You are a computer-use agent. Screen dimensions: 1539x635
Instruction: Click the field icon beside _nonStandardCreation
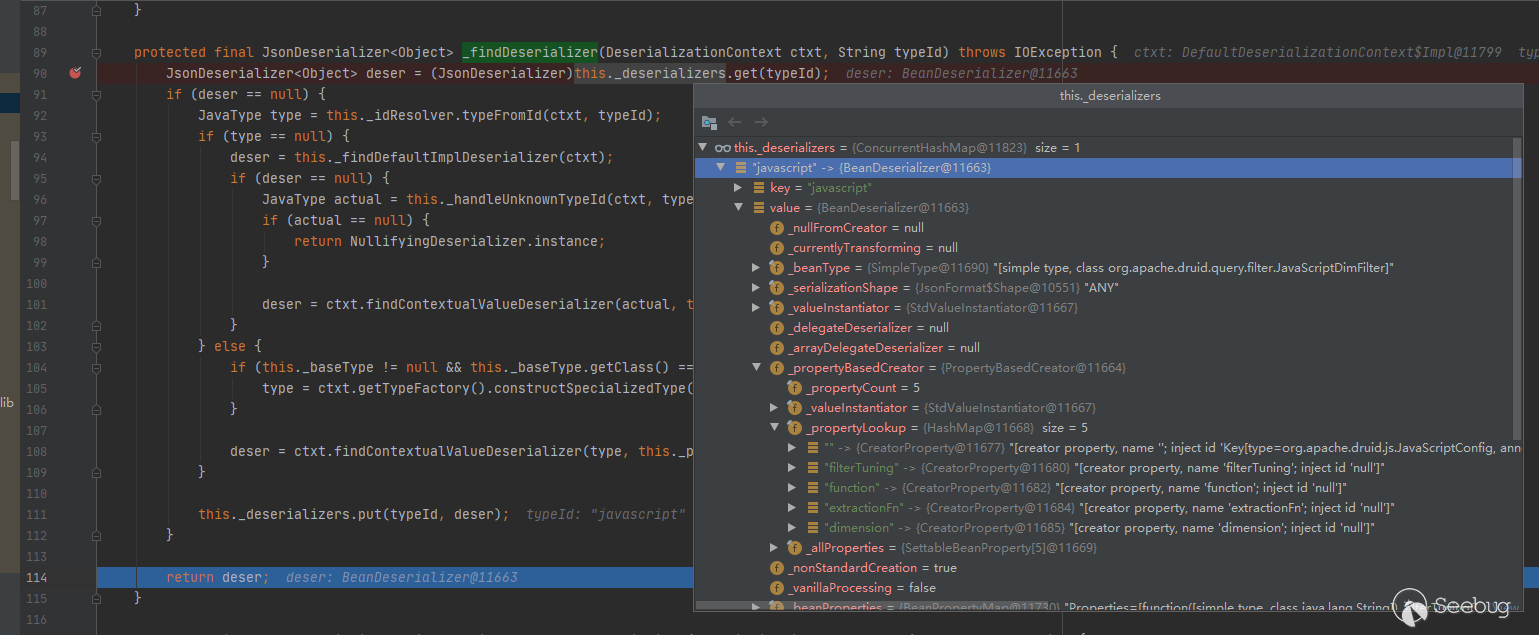tap(777, 568)
